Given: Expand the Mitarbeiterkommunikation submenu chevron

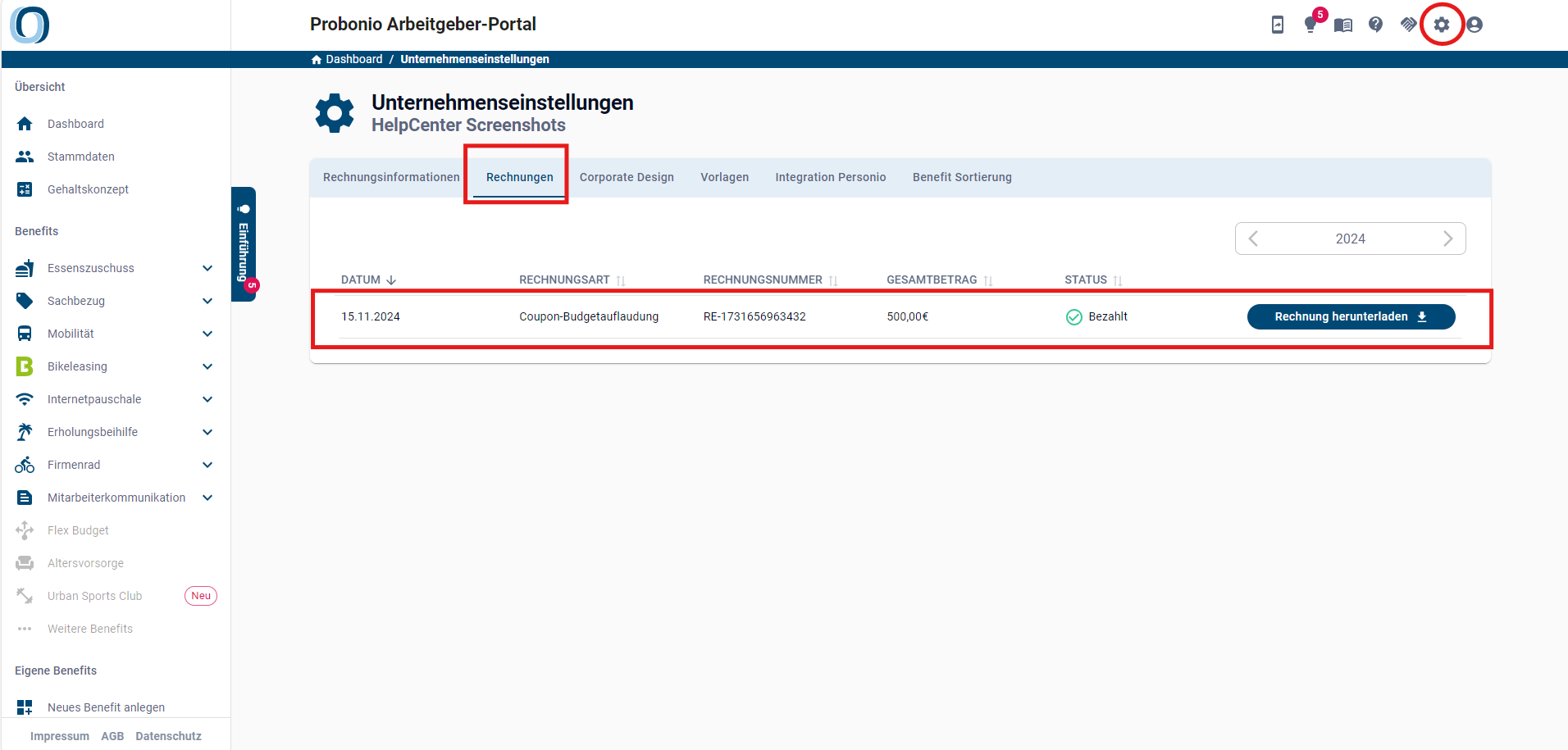Looking at the screenshot, I should pyautogui.click(x=207, y=498).
